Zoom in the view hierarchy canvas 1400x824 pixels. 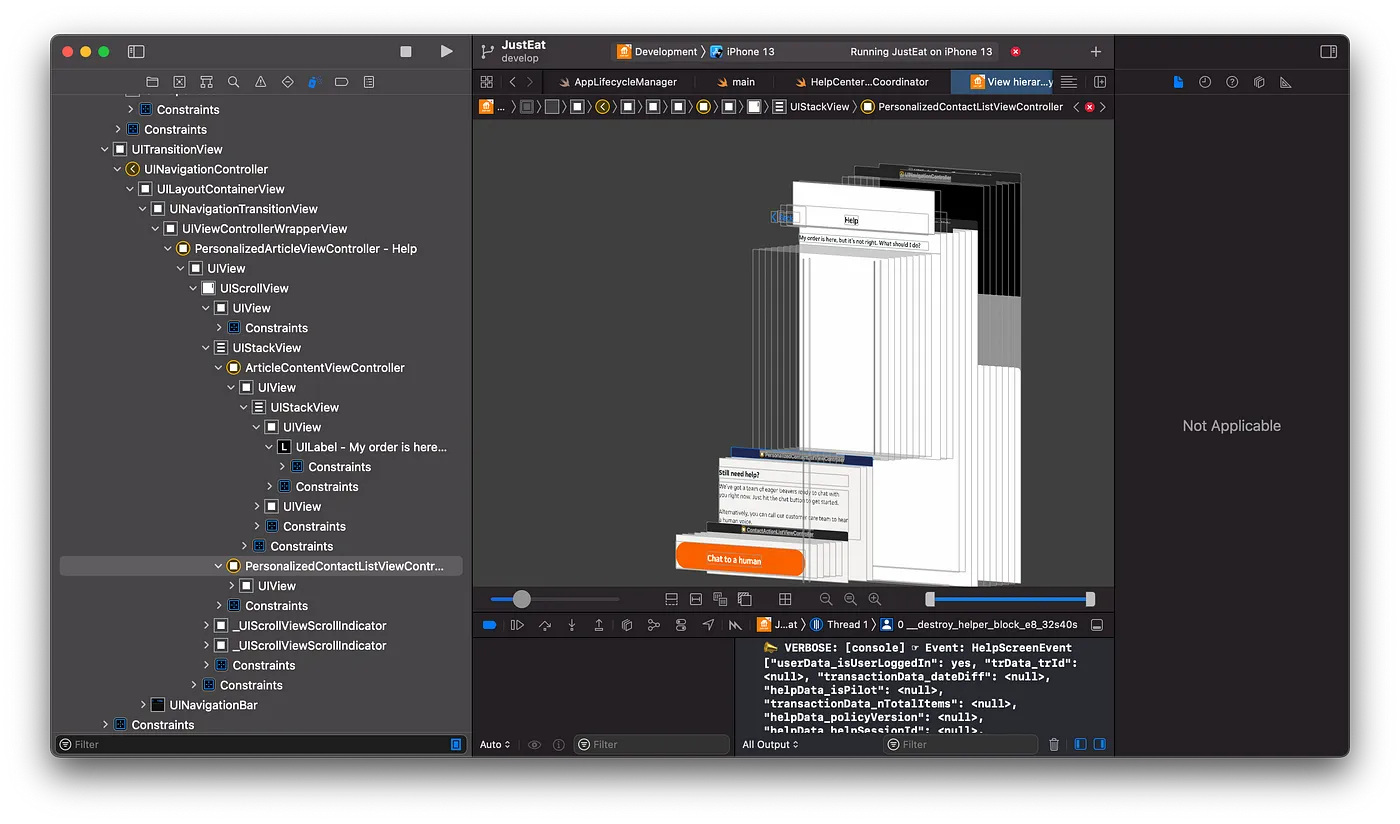pyautogui.click(x=875, y=599)
